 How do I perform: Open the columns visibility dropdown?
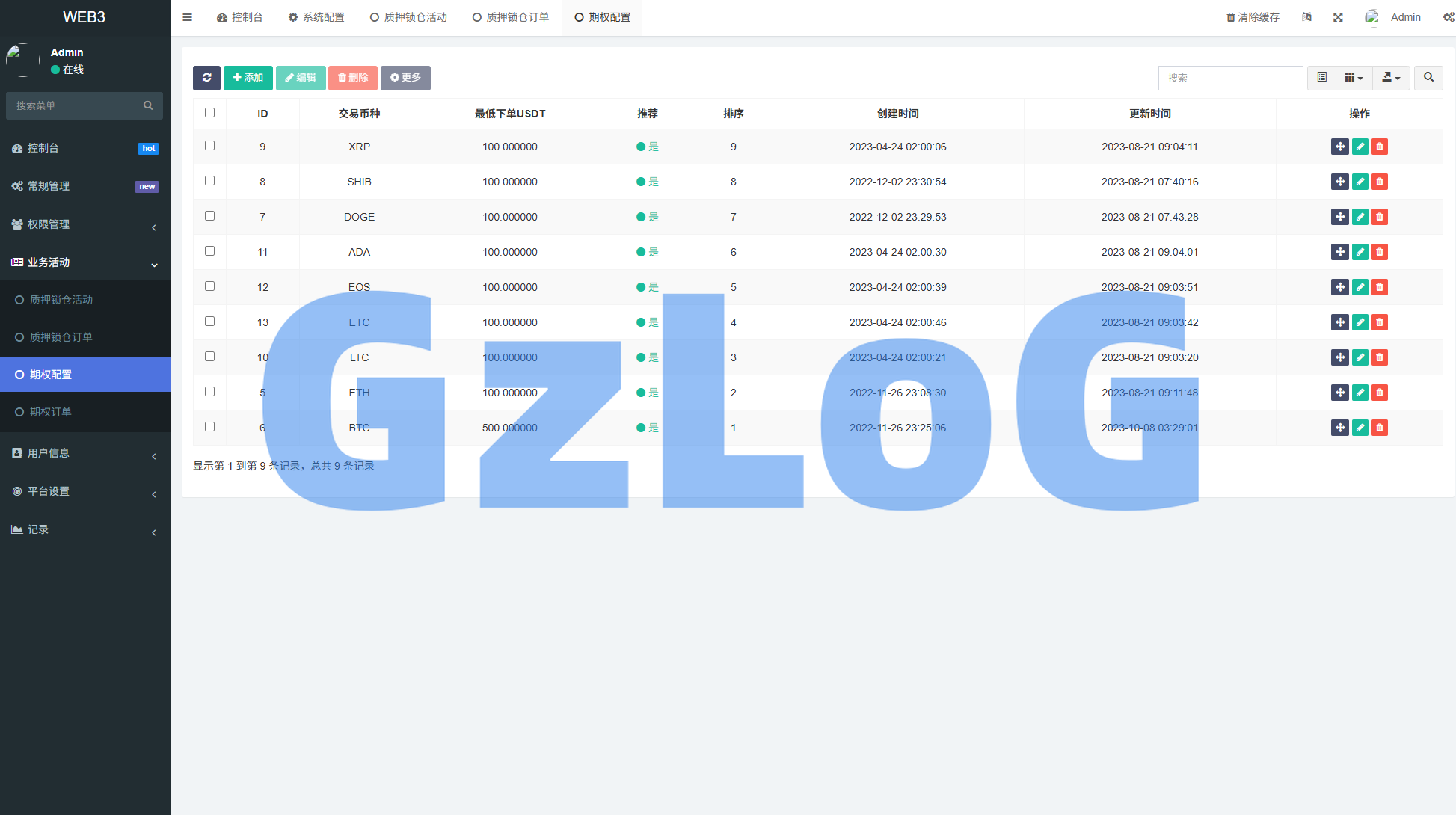(1353, 78)
